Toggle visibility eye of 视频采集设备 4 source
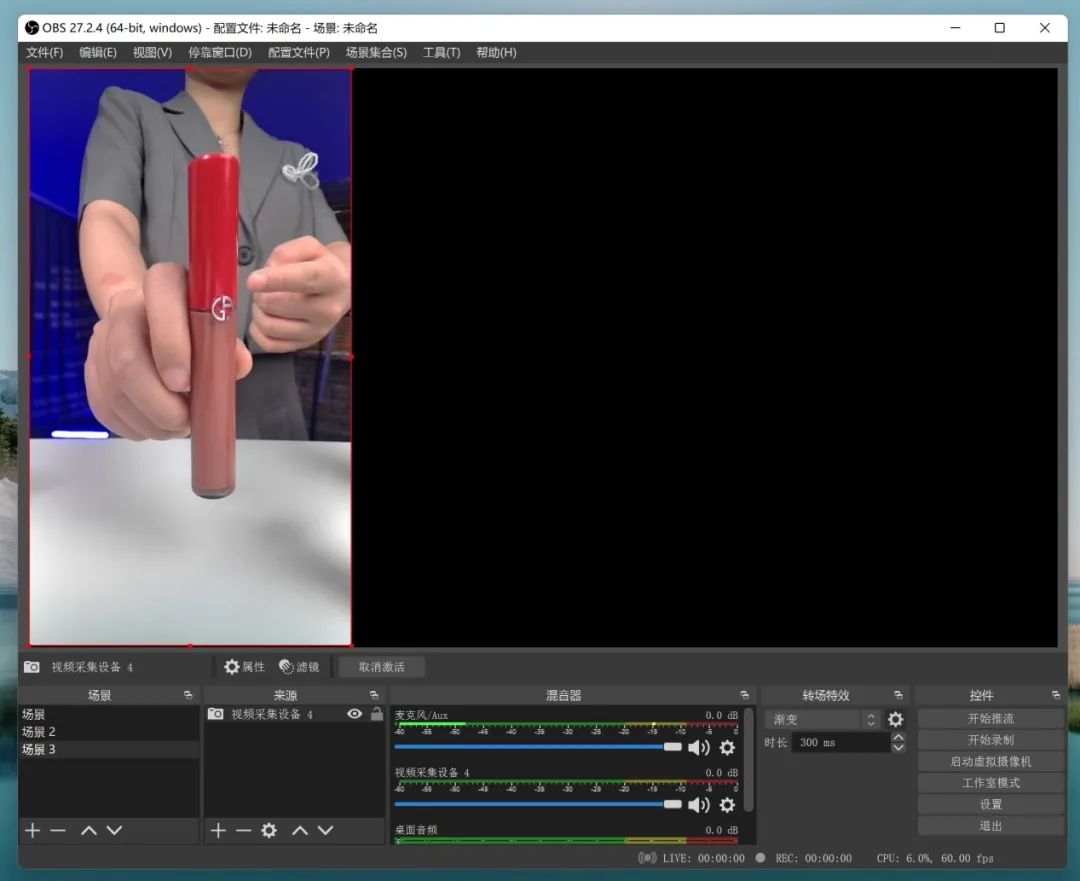 [355, 714]
